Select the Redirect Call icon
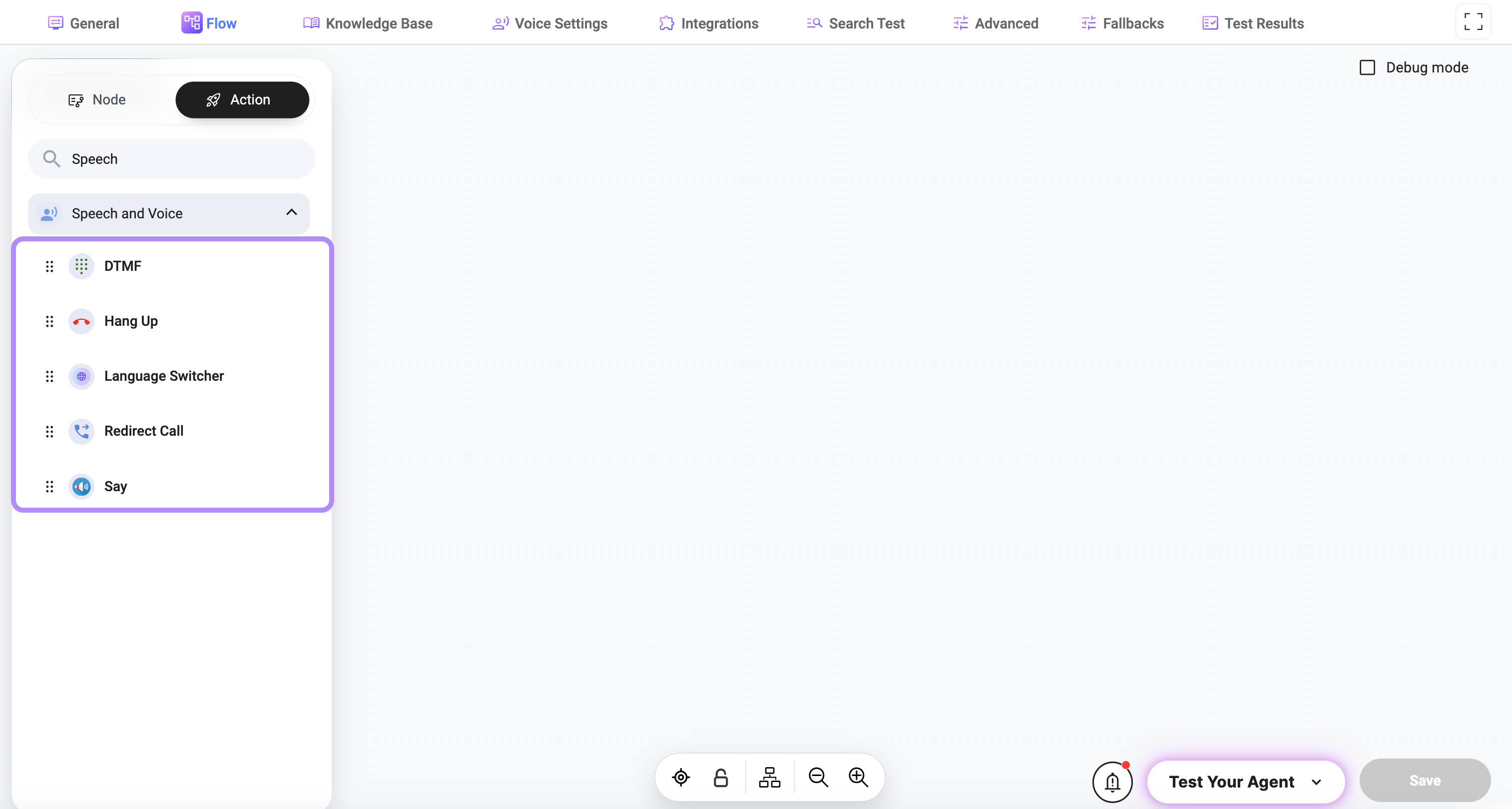Viewport: 1512px width, 809px height. coord(81,432)
